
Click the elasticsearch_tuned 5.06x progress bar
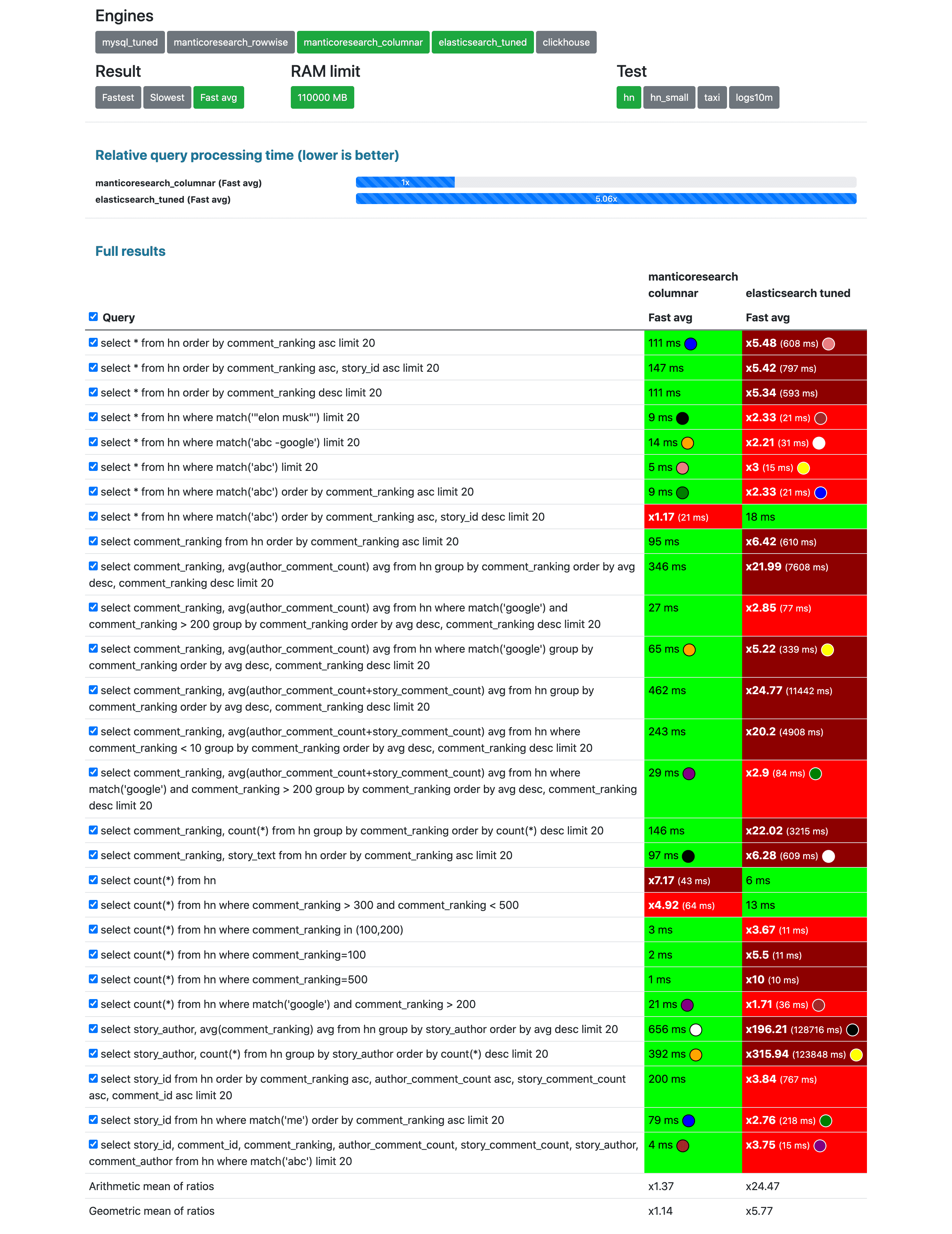pyautogui.click(x=606, y=199)
